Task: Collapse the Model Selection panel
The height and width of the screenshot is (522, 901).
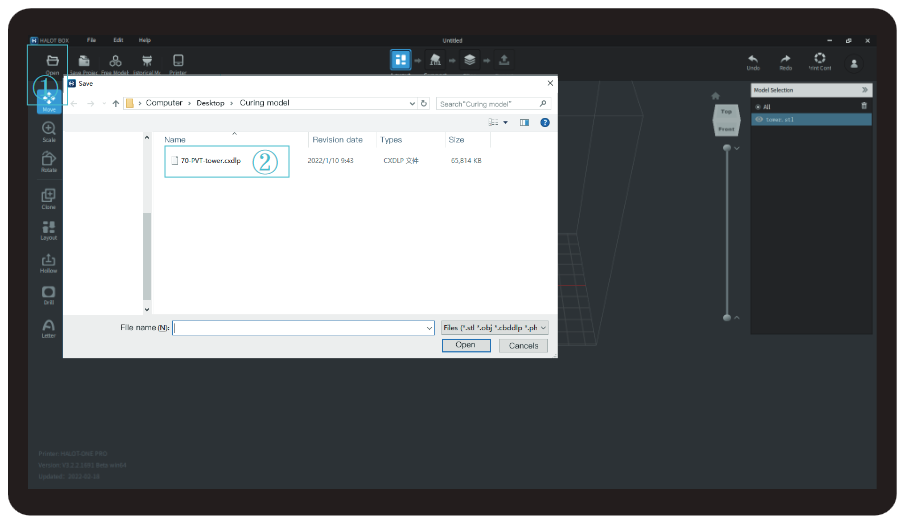Action: pos(865,90)
